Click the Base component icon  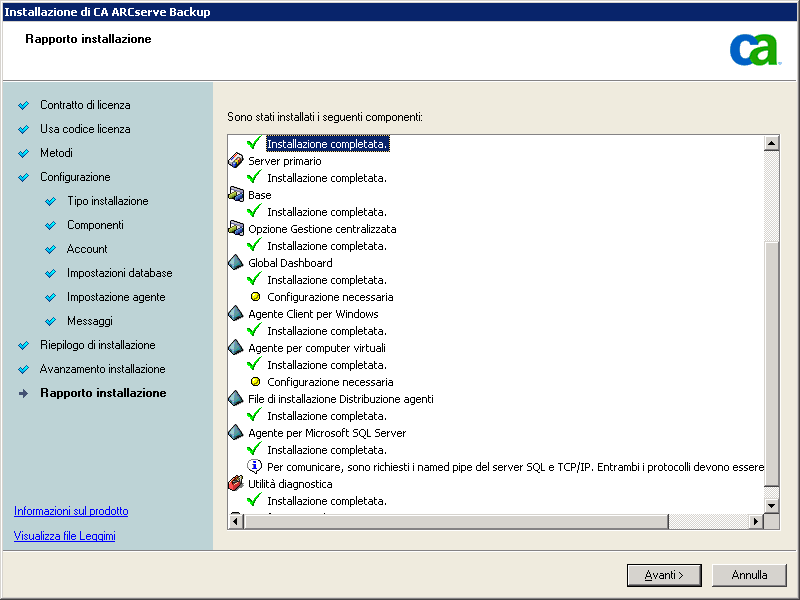[237, 194]
